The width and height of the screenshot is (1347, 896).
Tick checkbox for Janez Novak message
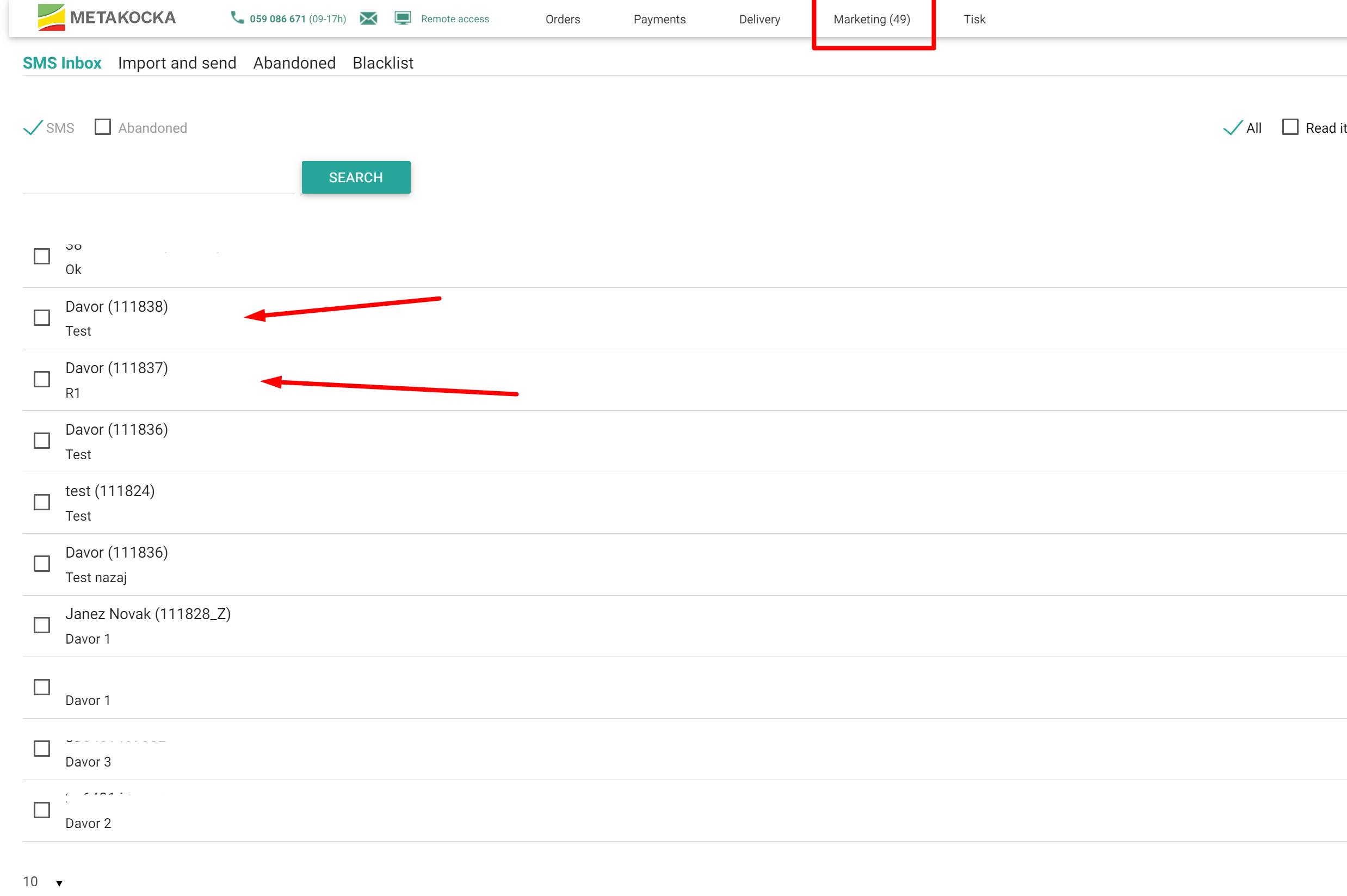click(42, 625)
